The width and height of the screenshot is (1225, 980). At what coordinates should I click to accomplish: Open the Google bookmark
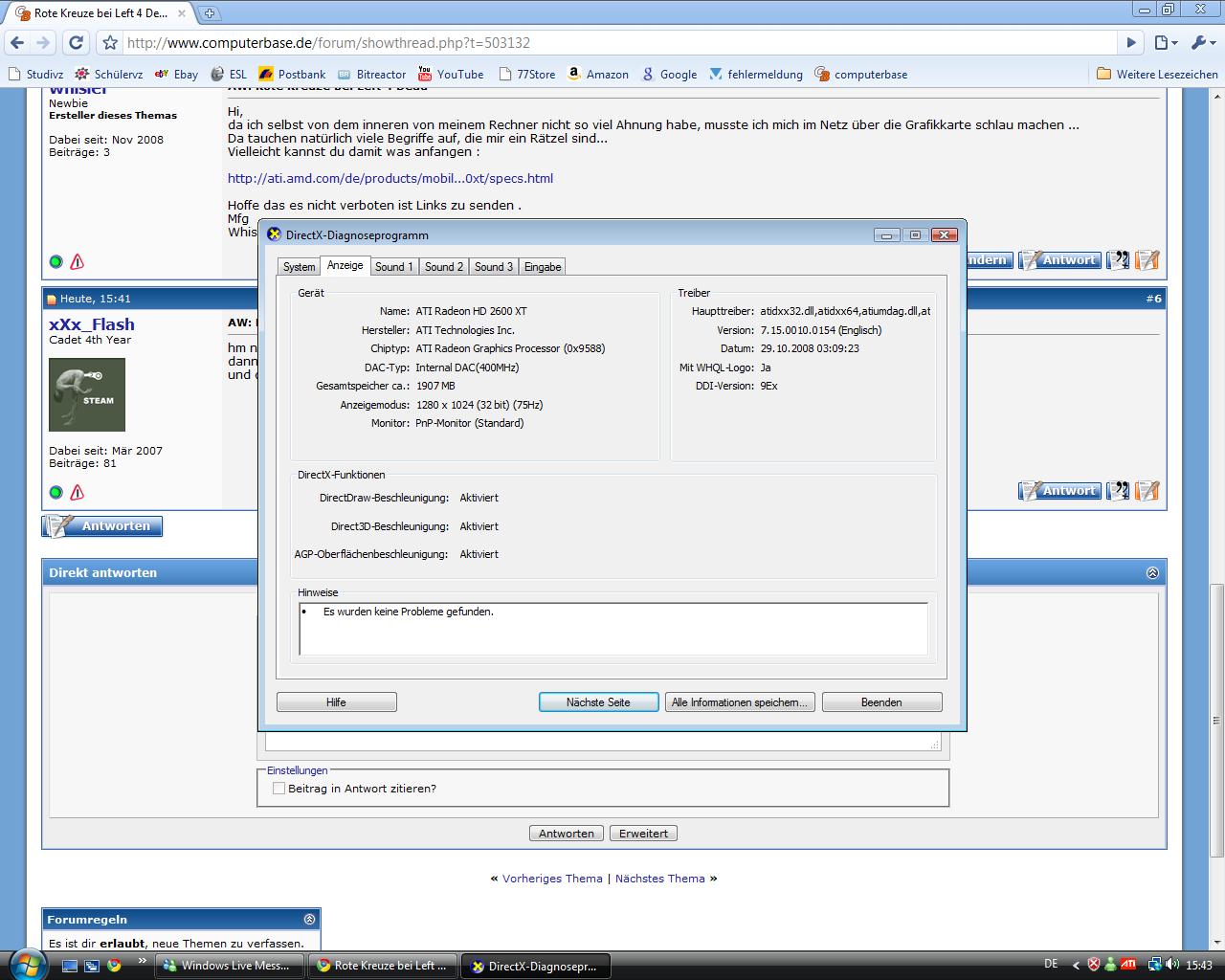click(669, 74)
